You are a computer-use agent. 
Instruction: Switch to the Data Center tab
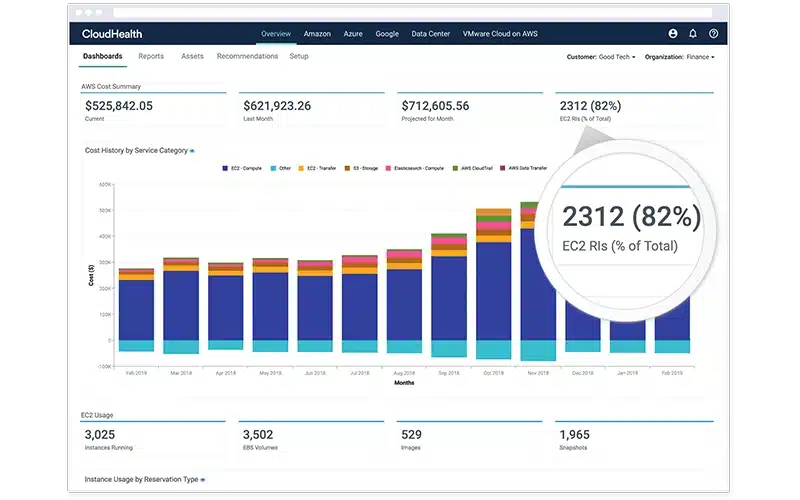coord(431,34)
